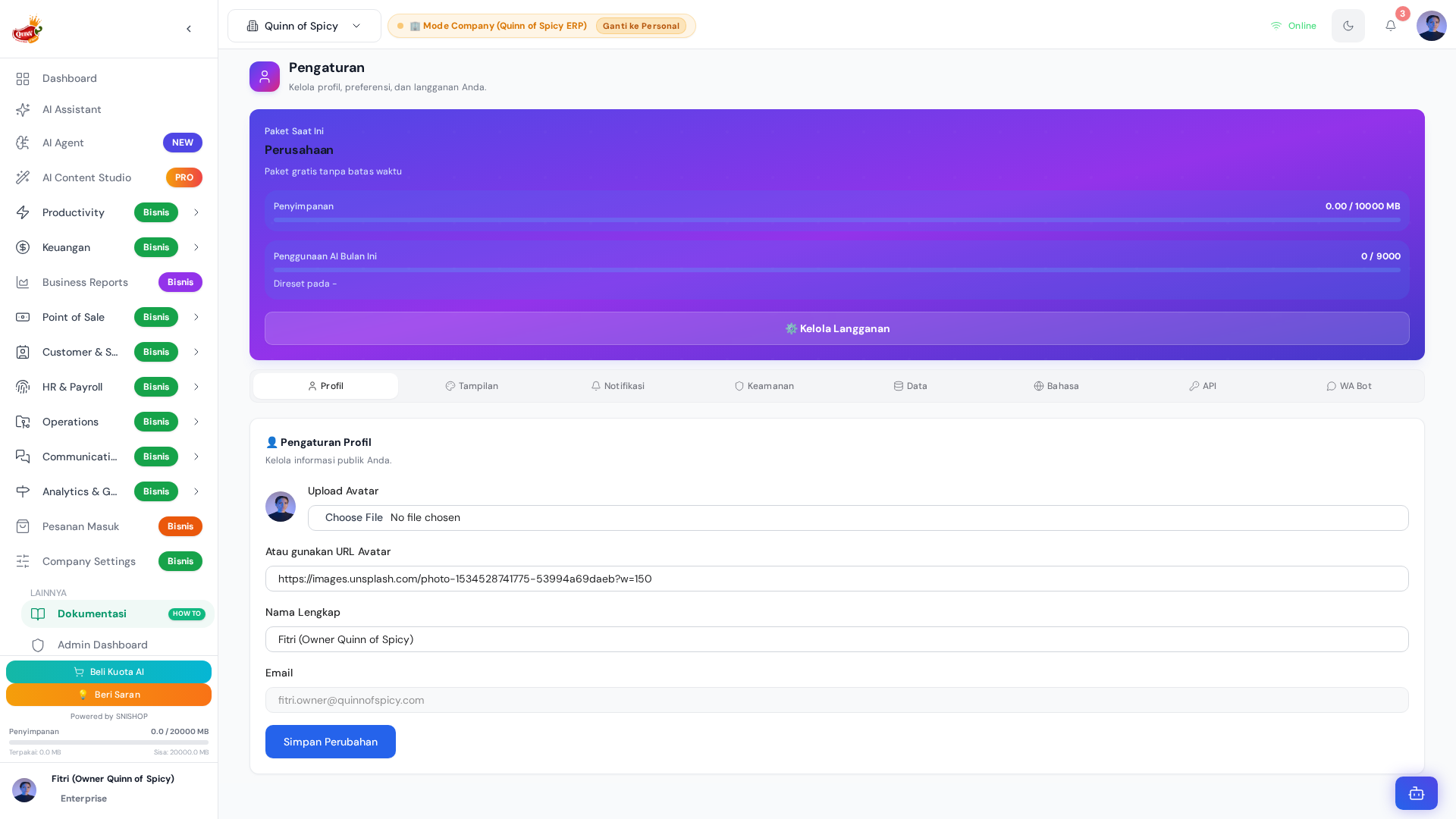Click the Penggunaan AI Bulan Ini progress bar

tap(837, 270)
